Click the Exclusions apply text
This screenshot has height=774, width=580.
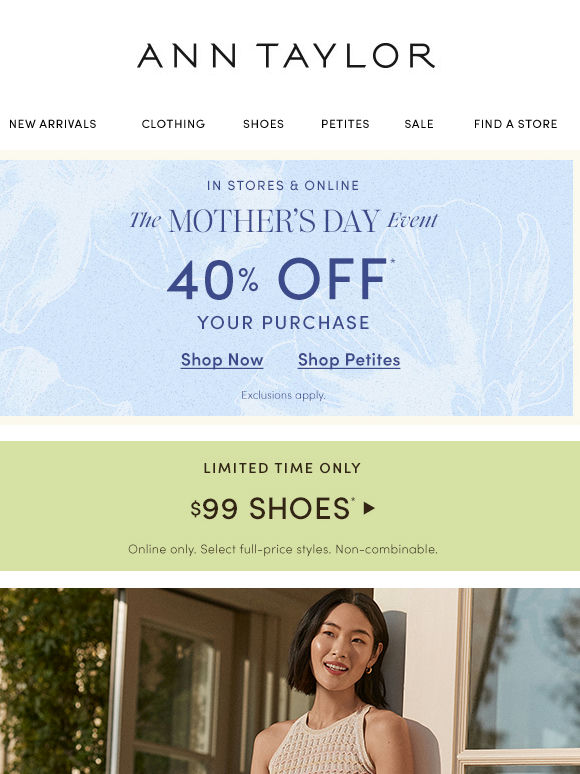[283, 395]
